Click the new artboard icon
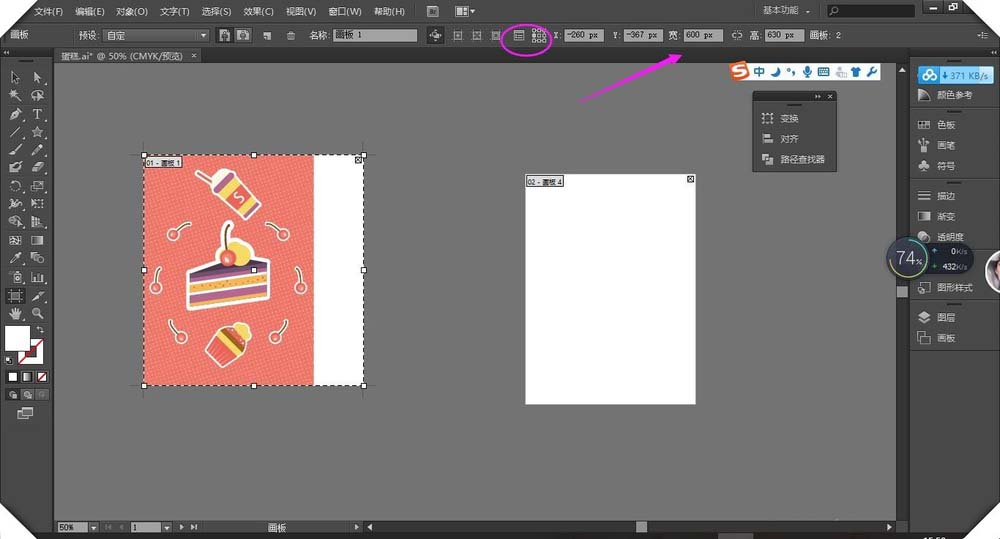 pos(267,36)
